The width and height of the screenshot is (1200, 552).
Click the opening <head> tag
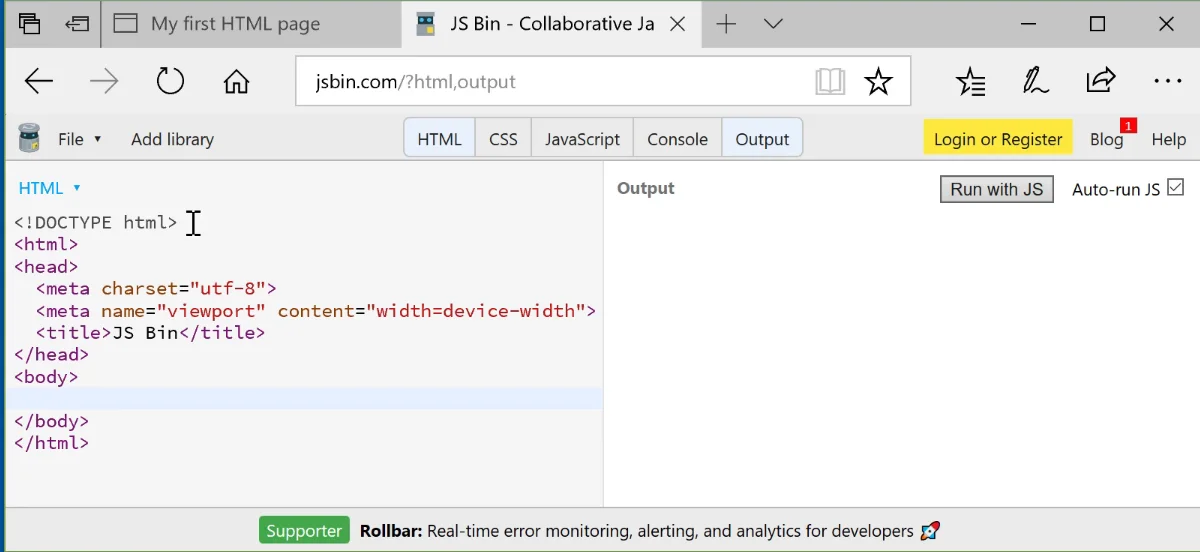[46, 266]
